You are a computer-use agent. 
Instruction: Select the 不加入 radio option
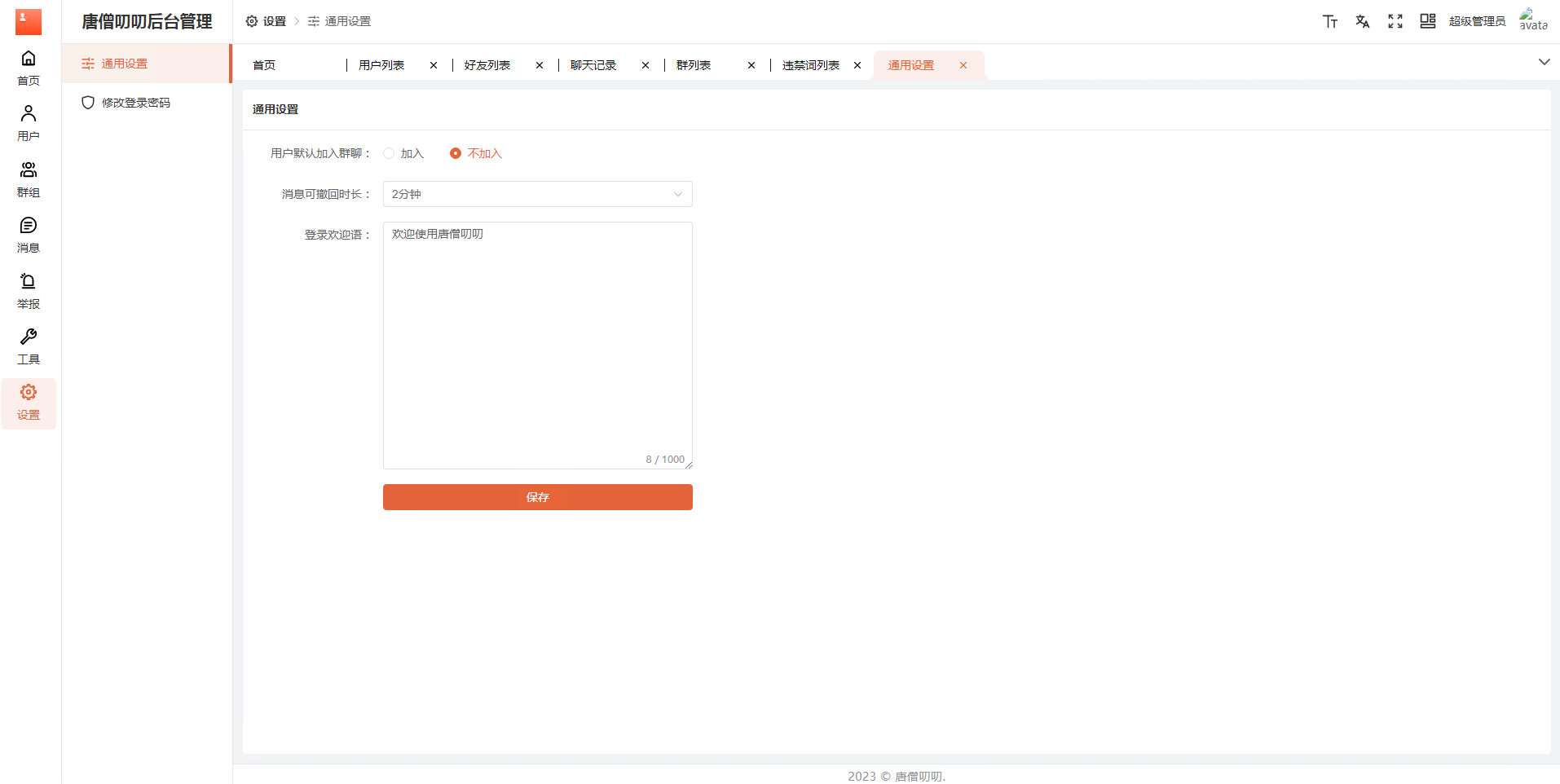click(x=456, y=153)
